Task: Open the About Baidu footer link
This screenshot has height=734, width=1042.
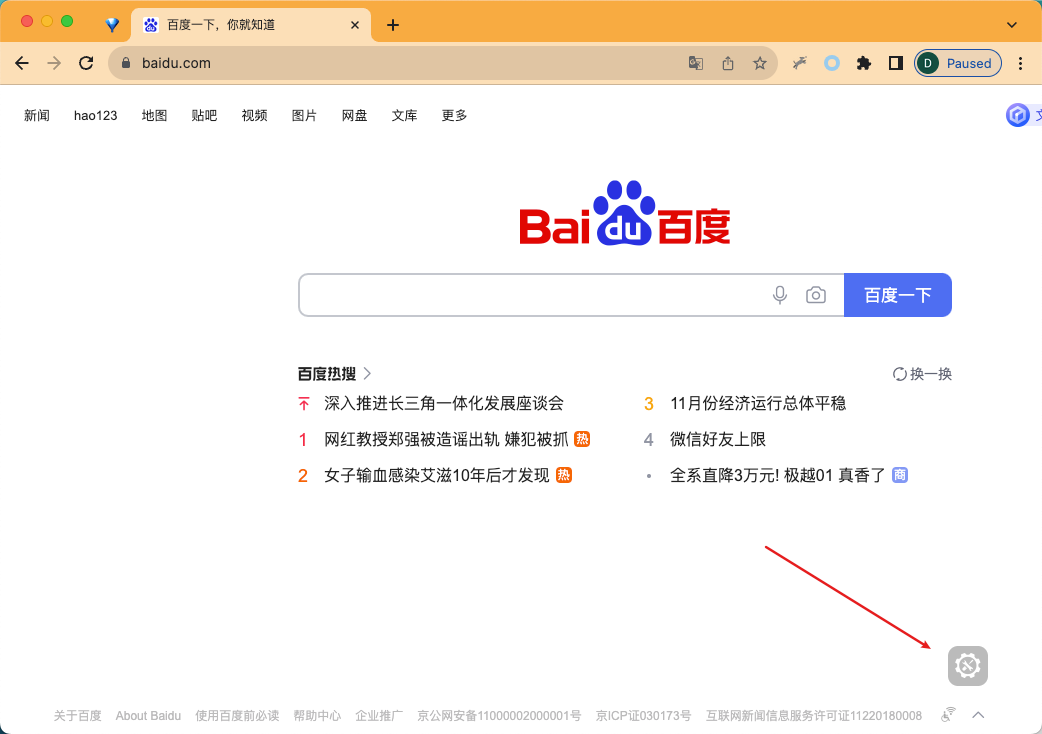Action: pyautogui.click(x=148, y=716)
